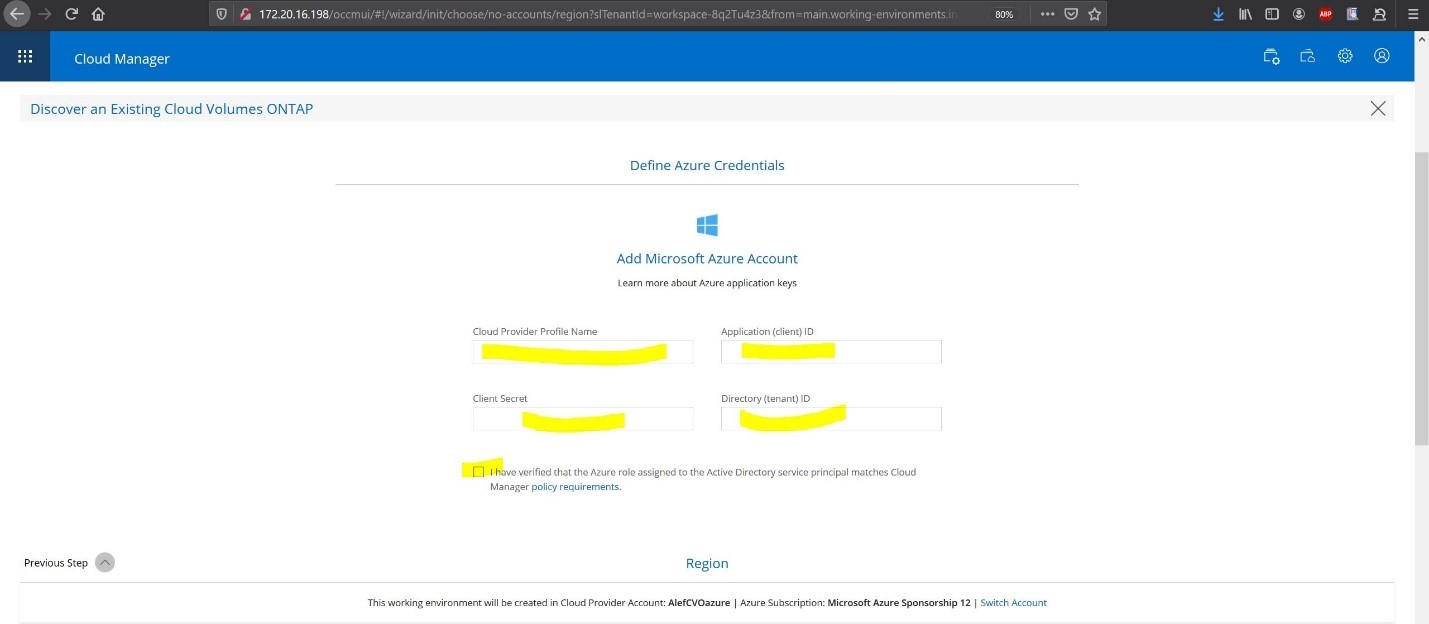The image size is (1429, 624).
Task: Click the Region section heading
Action: coord(707,563)
